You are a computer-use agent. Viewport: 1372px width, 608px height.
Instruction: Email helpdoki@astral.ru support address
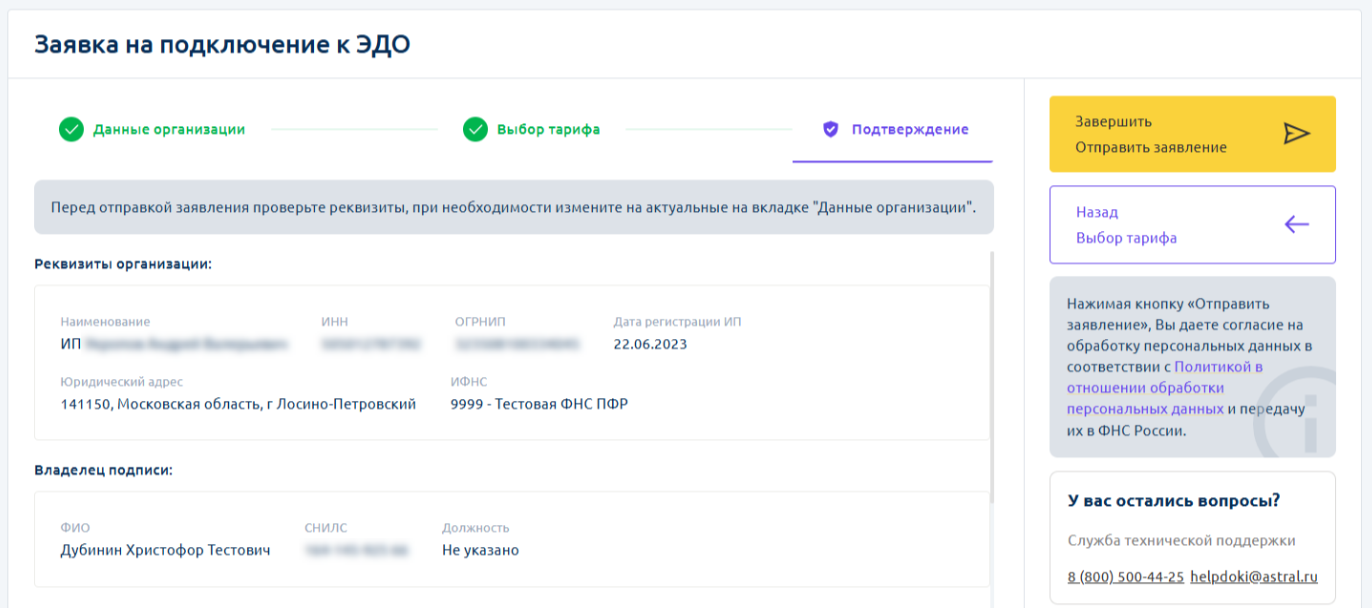tap(1254, 577)
